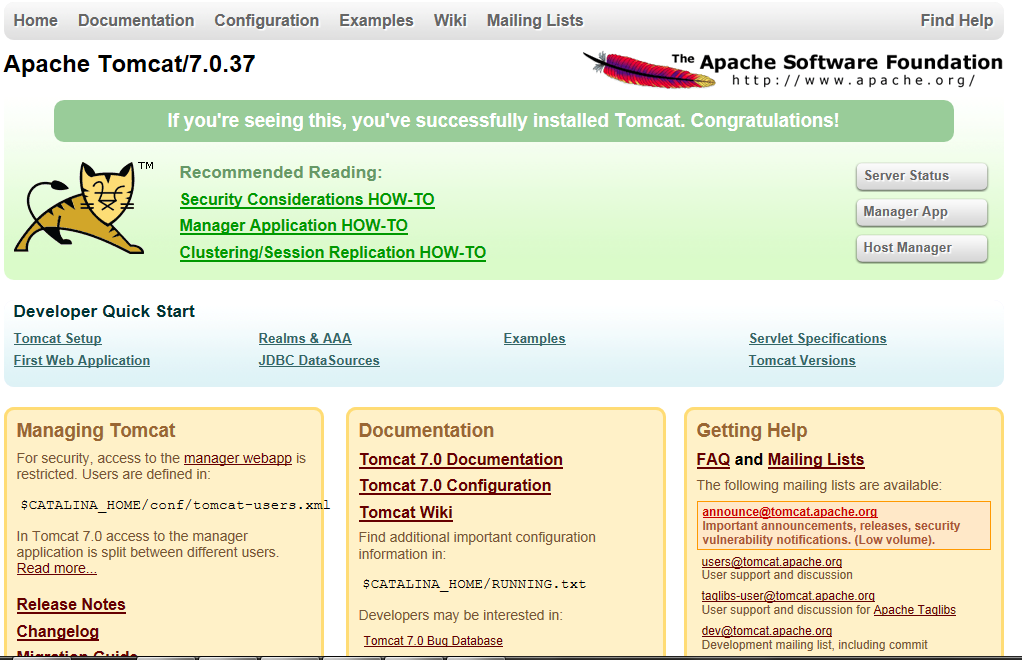Viewport: 1022px width, 660px height.
Task: Click the taglibs-user@tomcat.apache.org link
Action: [x=788, y=596]
